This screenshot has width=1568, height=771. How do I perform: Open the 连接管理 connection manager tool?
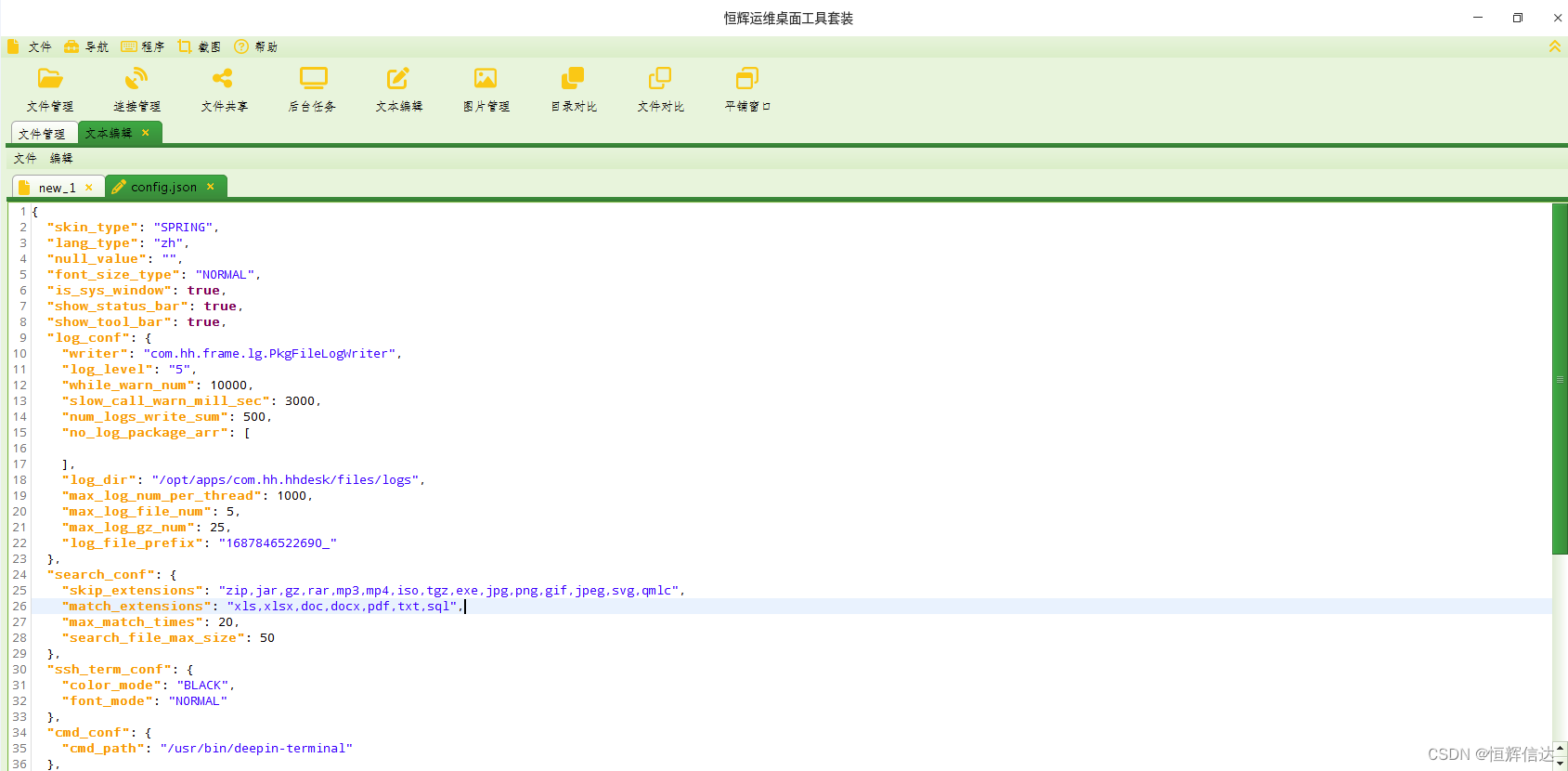tap(137, 90)
